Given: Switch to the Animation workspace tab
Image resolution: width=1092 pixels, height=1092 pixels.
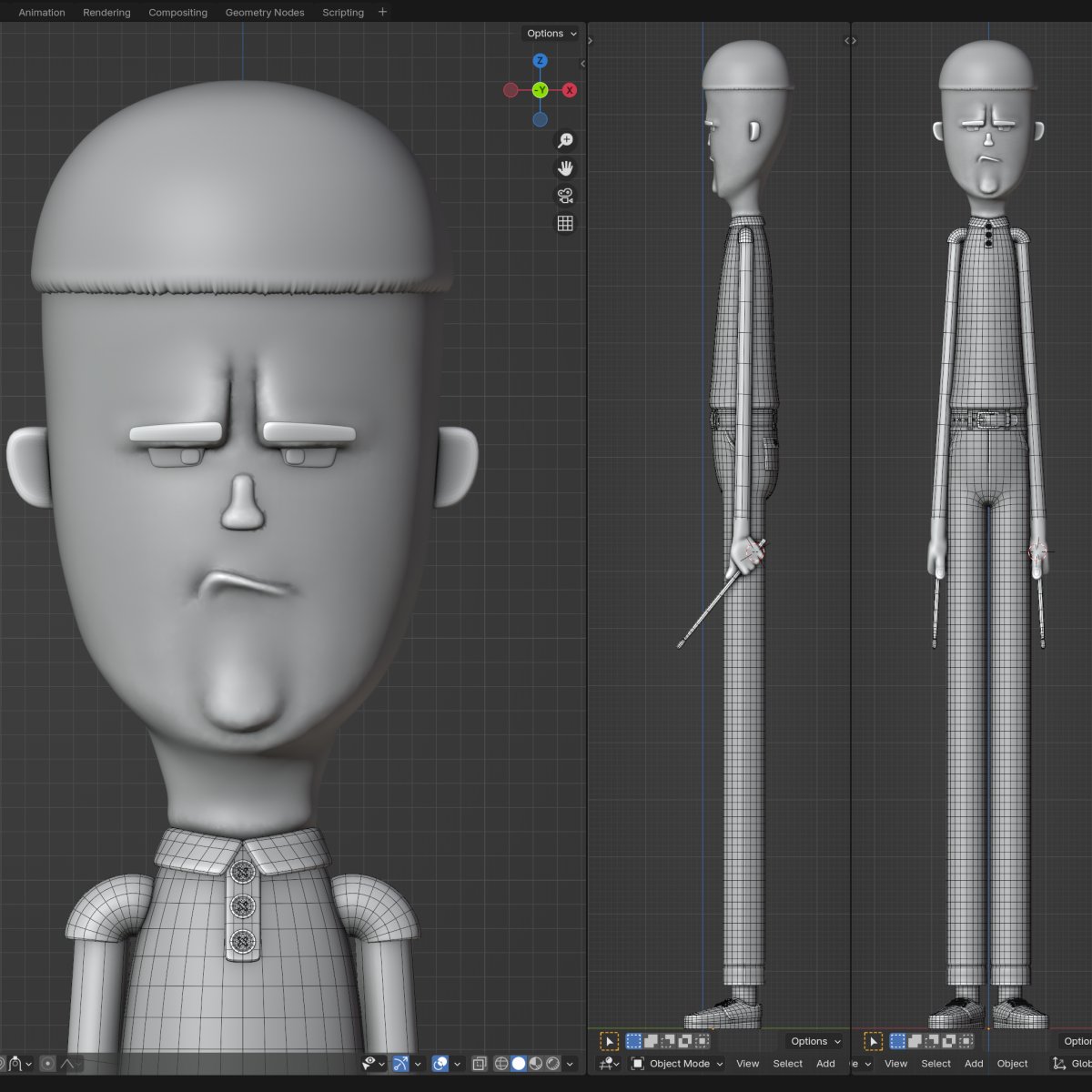Looking at the screenshot, I should pos(42,13).
